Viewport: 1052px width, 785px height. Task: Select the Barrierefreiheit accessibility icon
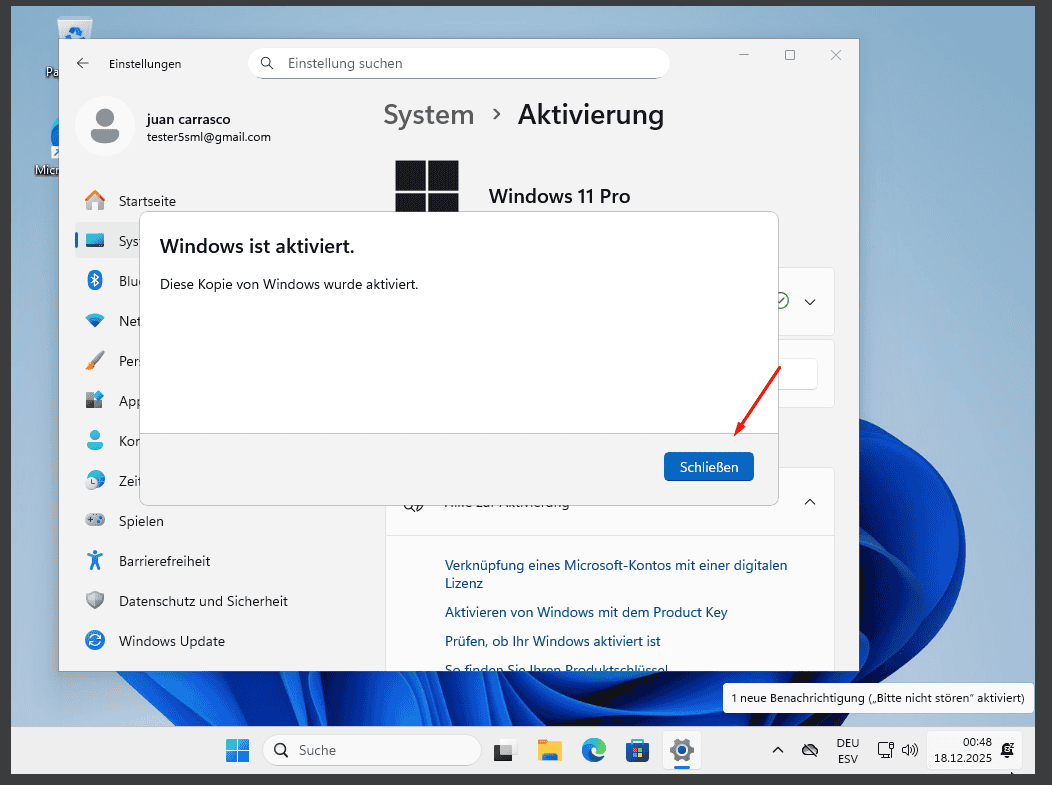coord(95,561)
